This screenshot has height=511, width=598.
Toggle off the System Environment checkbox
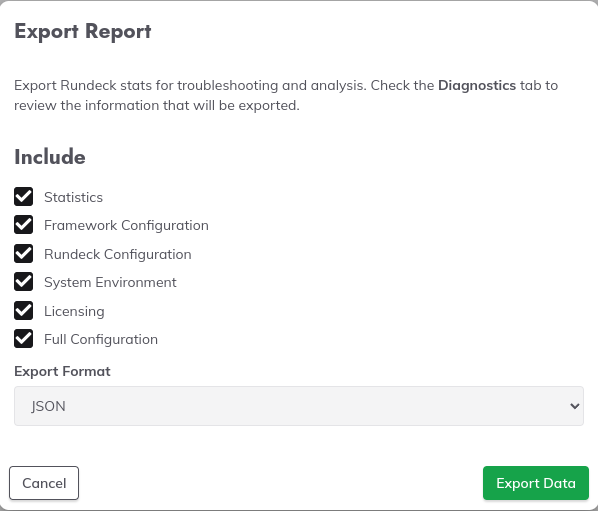click(24, 282)
